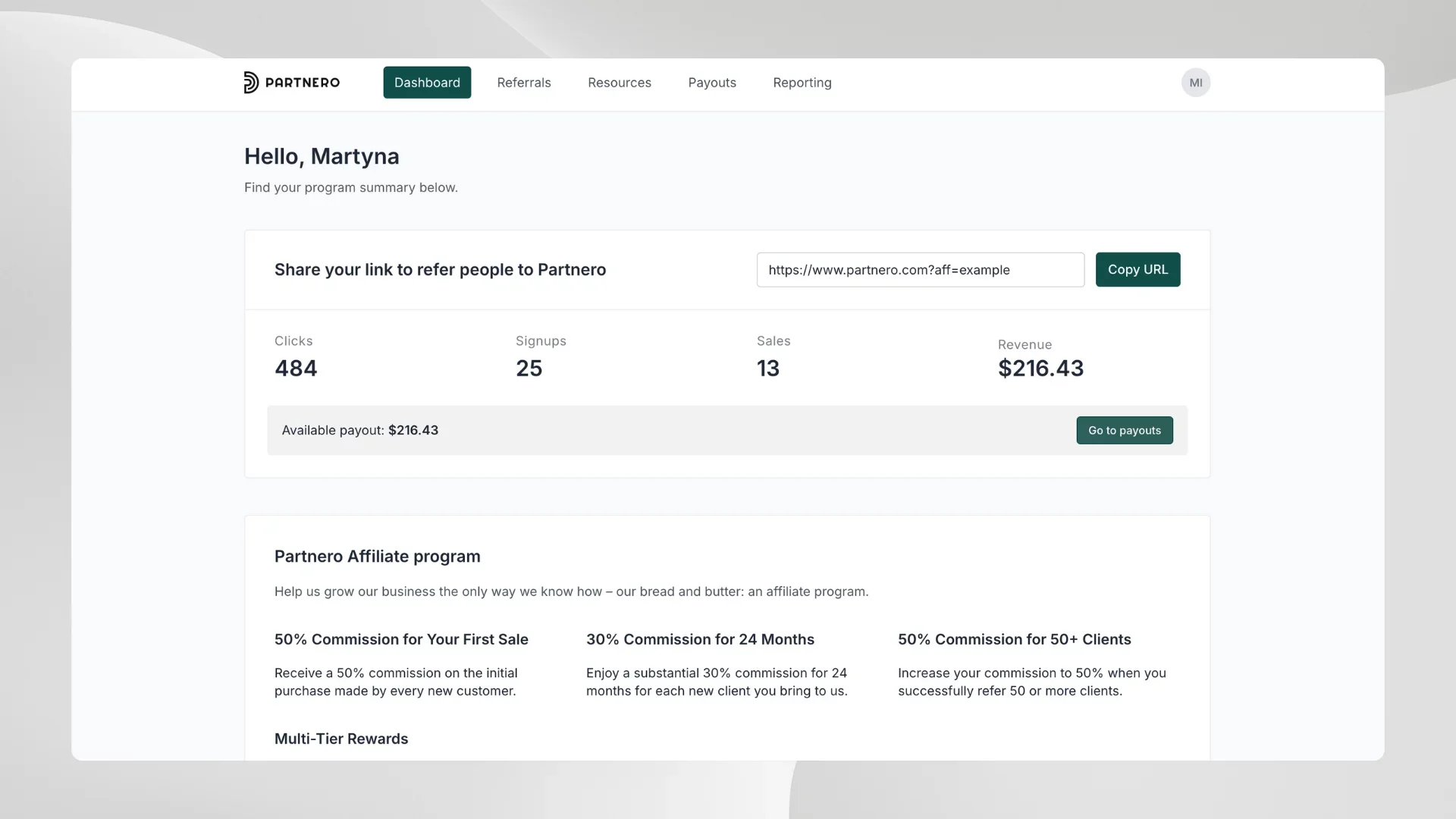Click the Copy URL button

point(1137,269)
